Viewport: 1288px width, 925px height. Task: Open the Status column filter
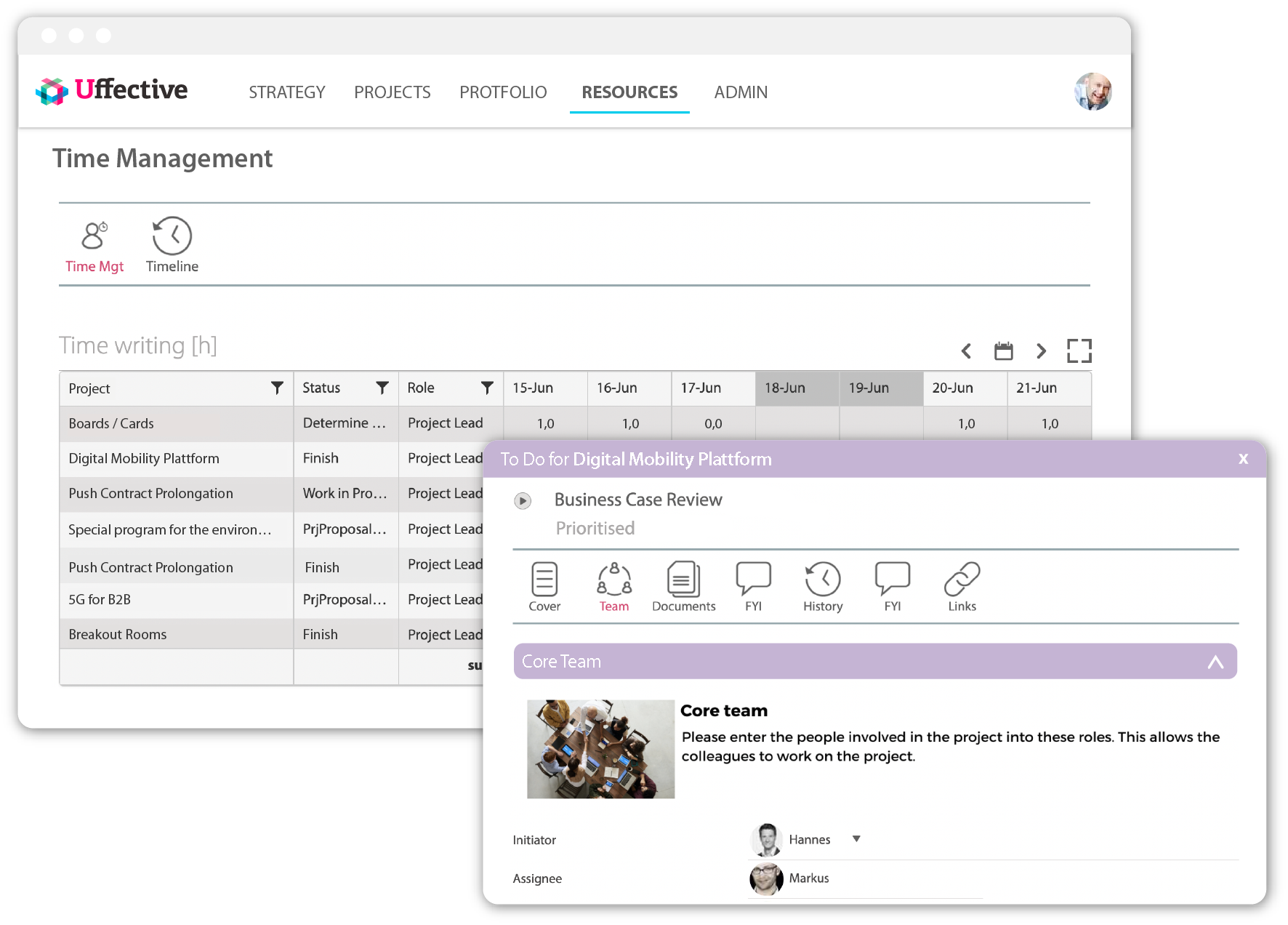click(383, 388)
